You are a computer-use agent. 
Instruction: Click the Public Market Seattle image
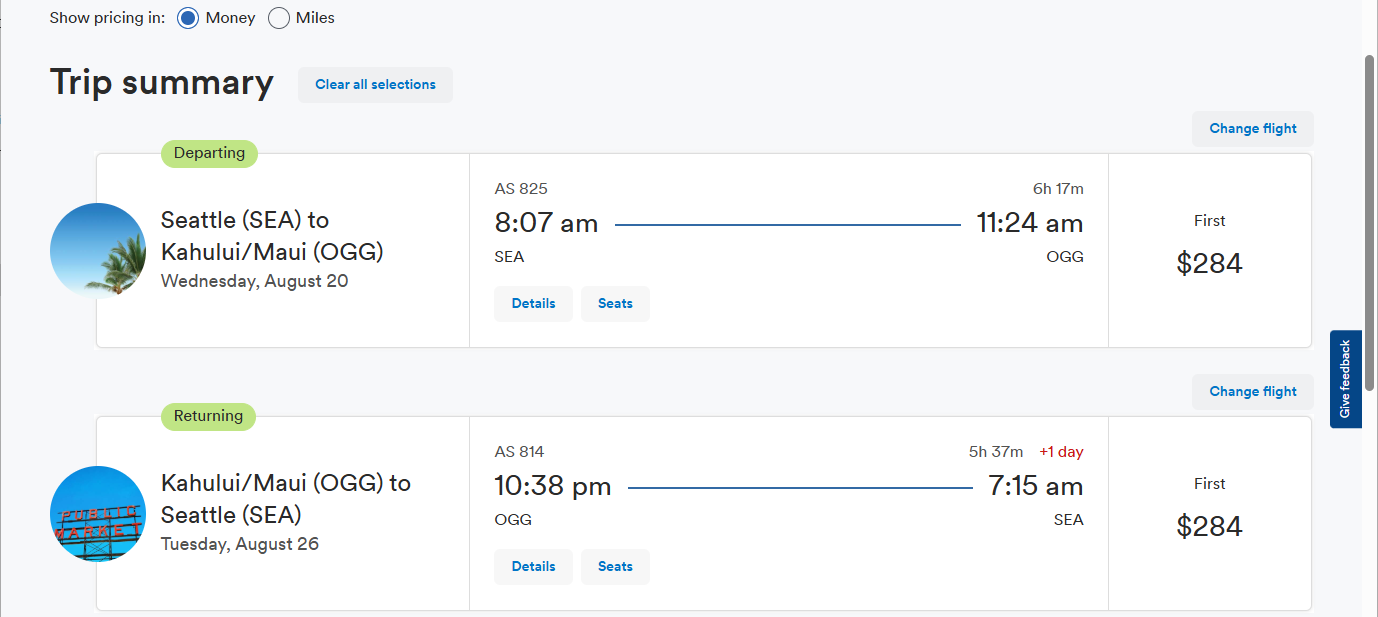tap(98, 514)
